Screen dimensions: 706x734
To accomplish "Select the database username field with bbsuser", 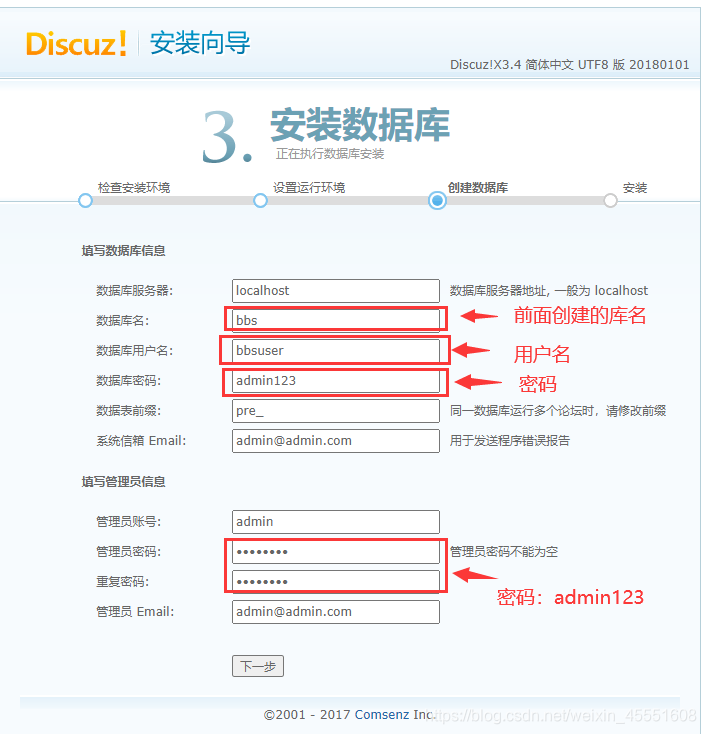I will 336,351.
